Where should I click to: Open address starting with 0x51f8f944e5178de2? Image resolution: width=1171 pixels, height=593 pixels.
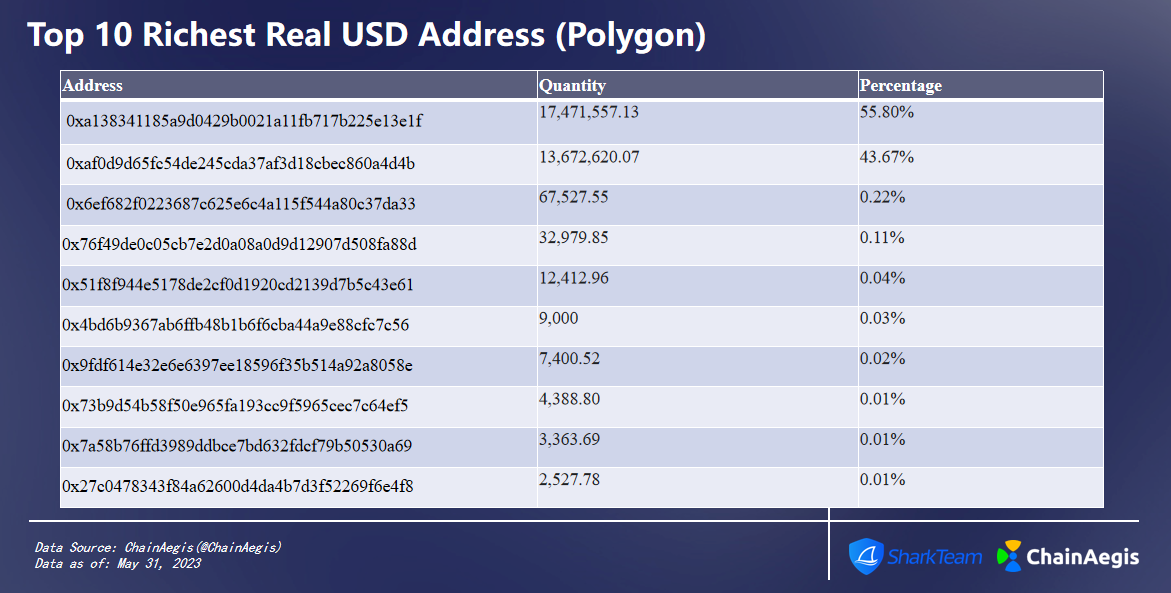click(x=237, y=285)
